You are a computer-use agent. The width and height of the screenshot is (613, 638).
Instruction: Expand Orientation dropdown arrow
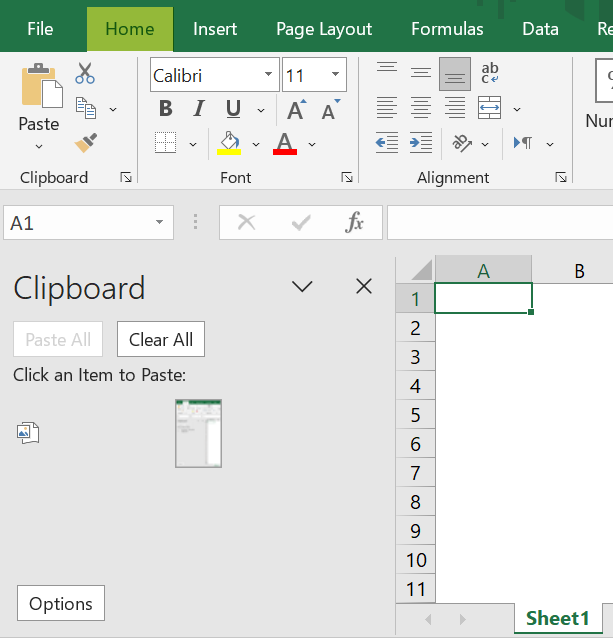[485, 144]
